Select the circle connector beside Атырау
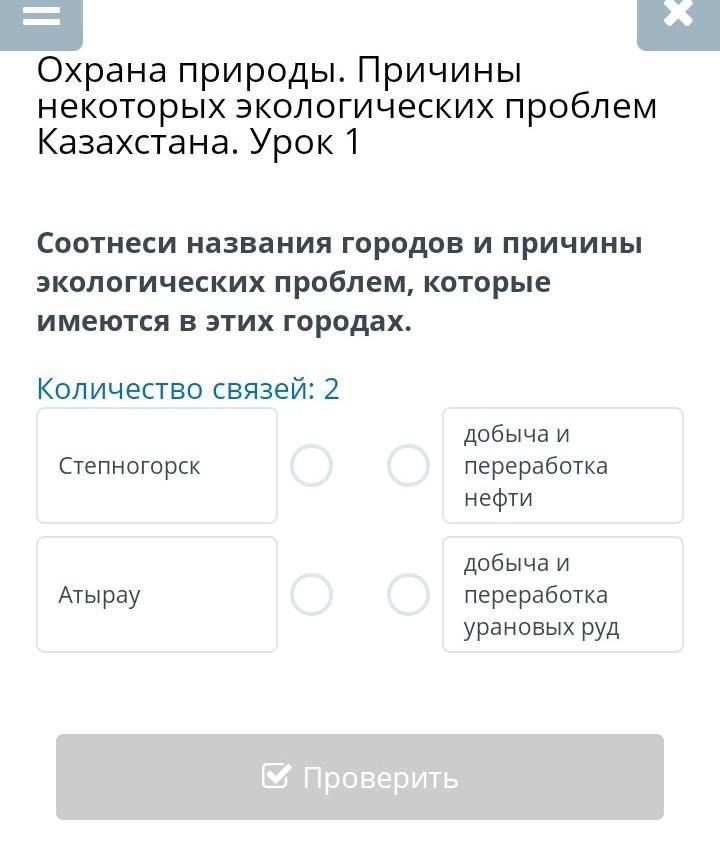Screen dimensions: 720x851 coord(311,594)
